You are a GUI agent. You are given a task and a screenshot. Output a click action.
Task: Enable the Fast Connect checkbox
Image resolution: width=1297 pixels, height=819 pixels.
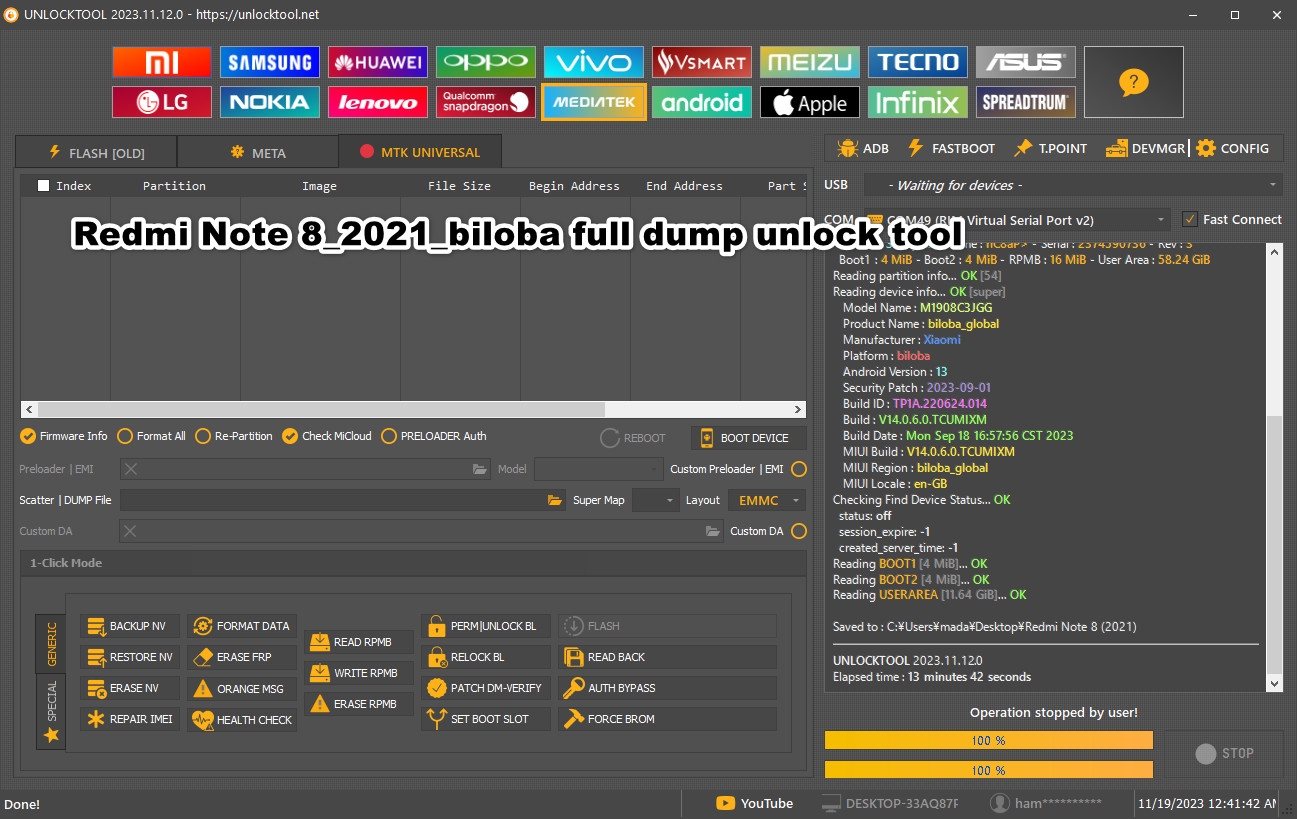pos(1190,219)
